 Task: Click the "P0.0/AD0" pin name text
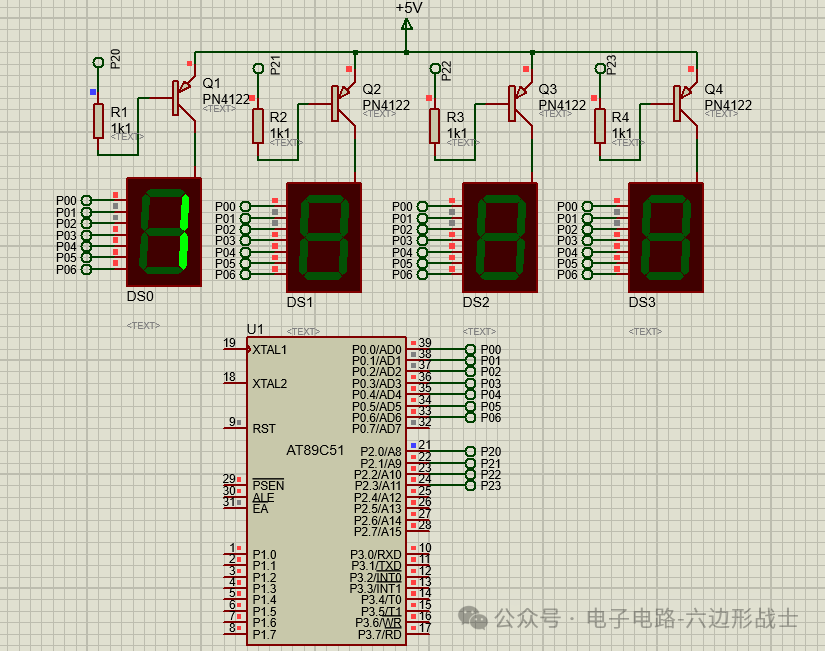(x=377, y=350)
